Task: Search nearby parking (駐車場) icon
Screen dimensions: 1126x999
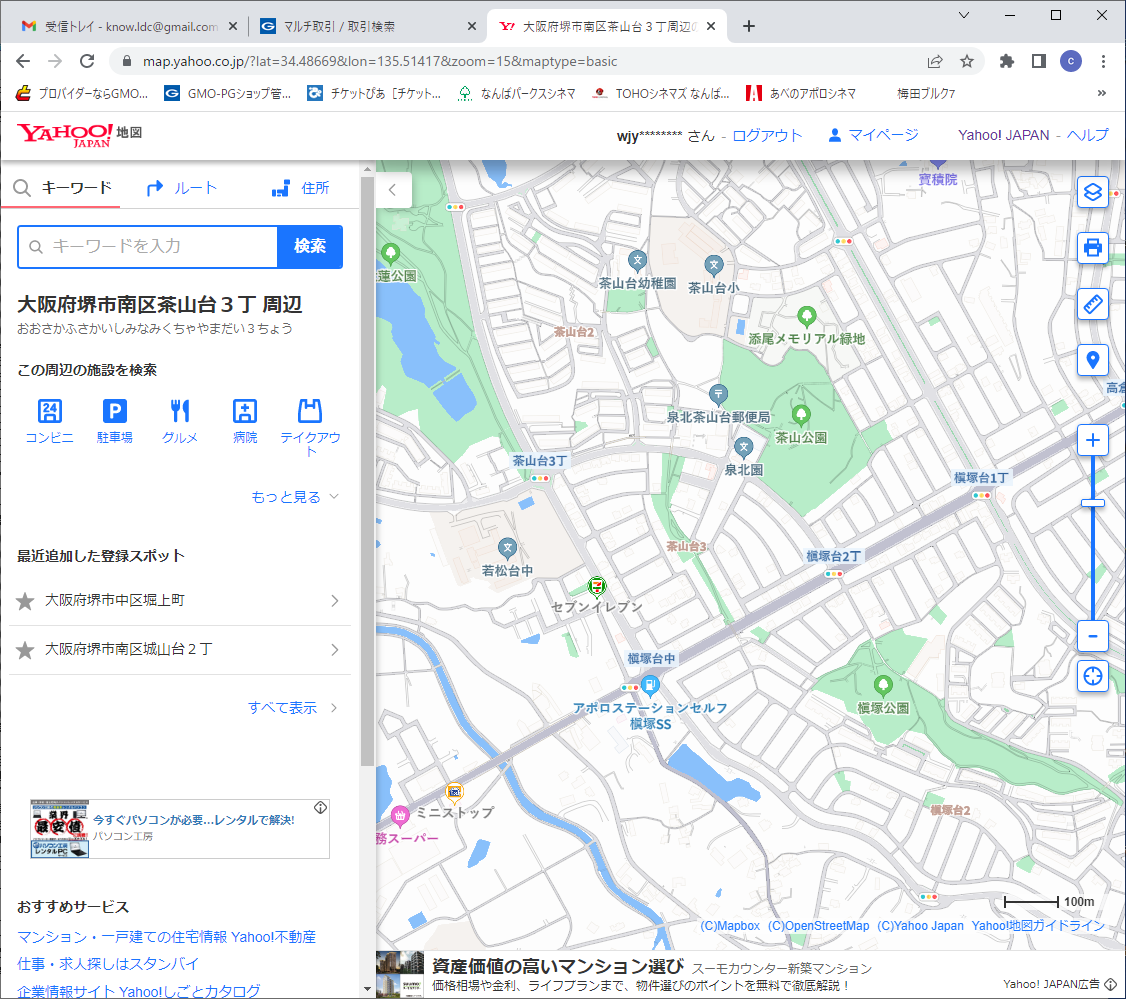Action: (x=115, y=411)
